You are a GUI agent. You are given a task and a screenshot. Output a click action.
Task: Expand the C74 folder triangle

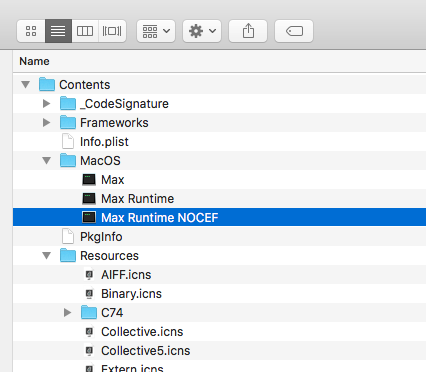coord(68,313)
